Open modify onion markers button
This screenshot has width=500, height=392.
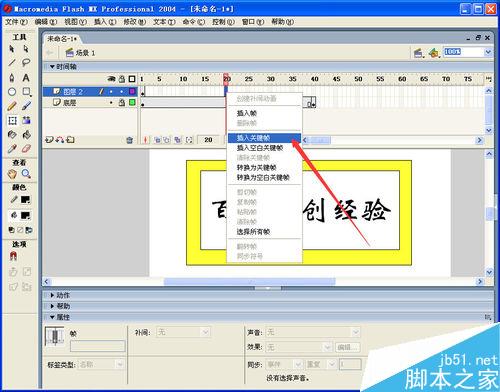(189, 140)
